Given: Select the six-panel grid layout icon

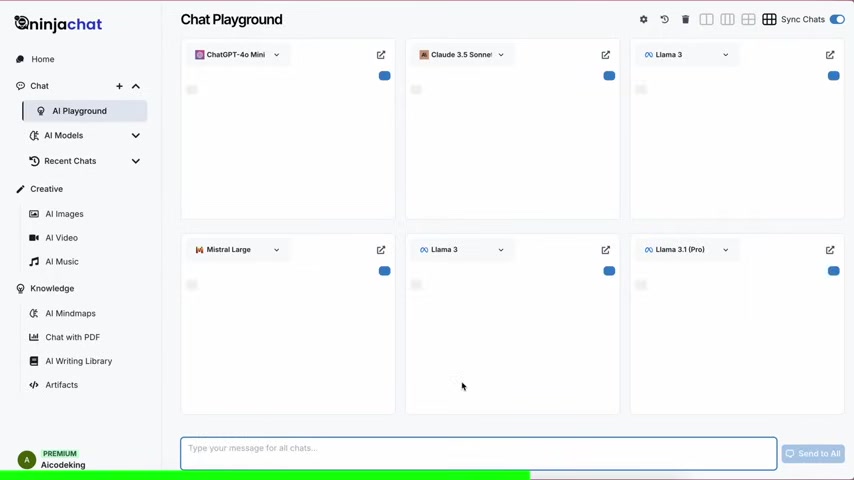Looking at the screenshot, I should (769, 20).
